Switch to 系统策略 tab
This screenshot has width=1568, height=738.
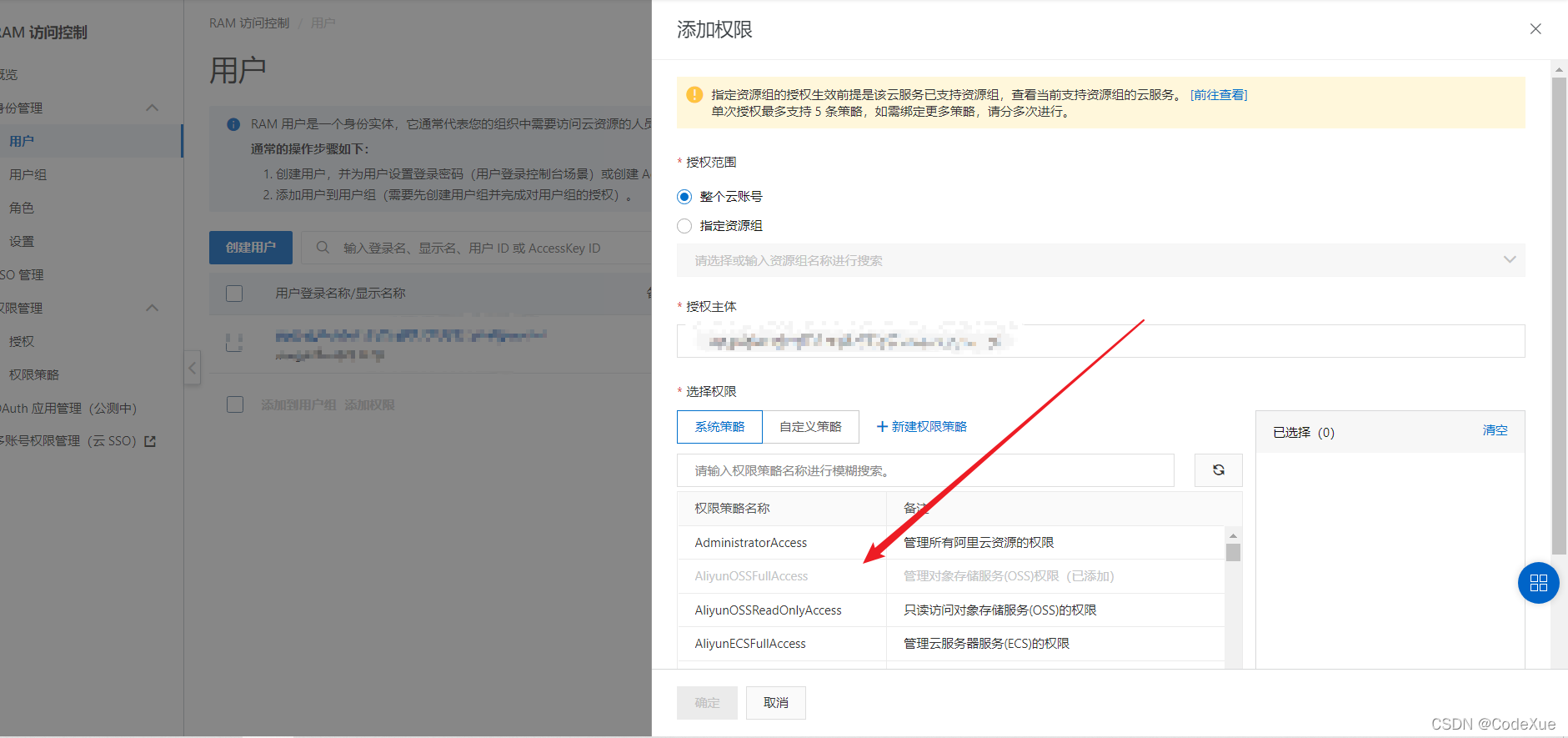719,427
